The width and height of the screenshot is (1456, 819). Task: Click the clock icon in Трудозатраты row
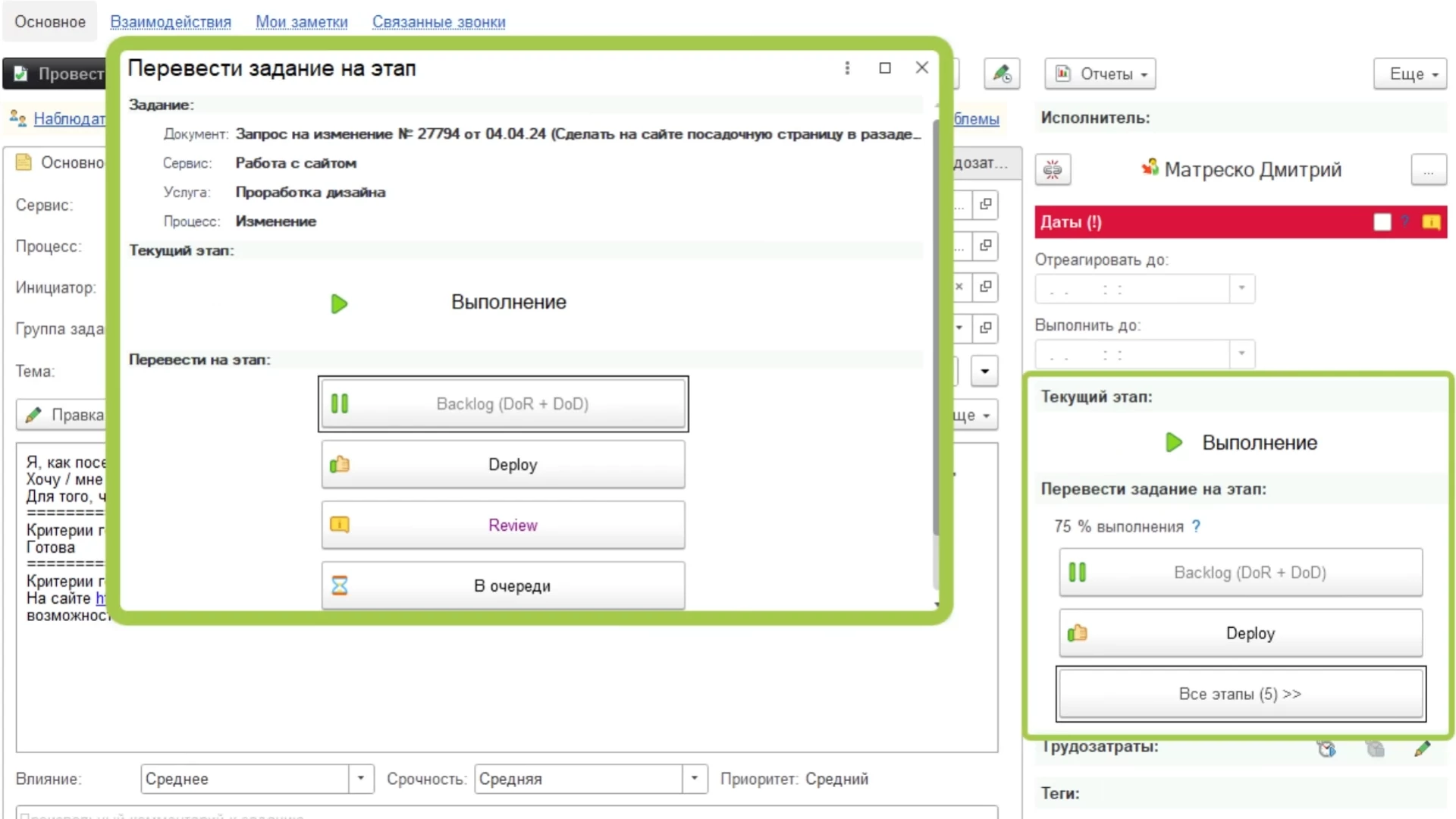click(1326, 749)
